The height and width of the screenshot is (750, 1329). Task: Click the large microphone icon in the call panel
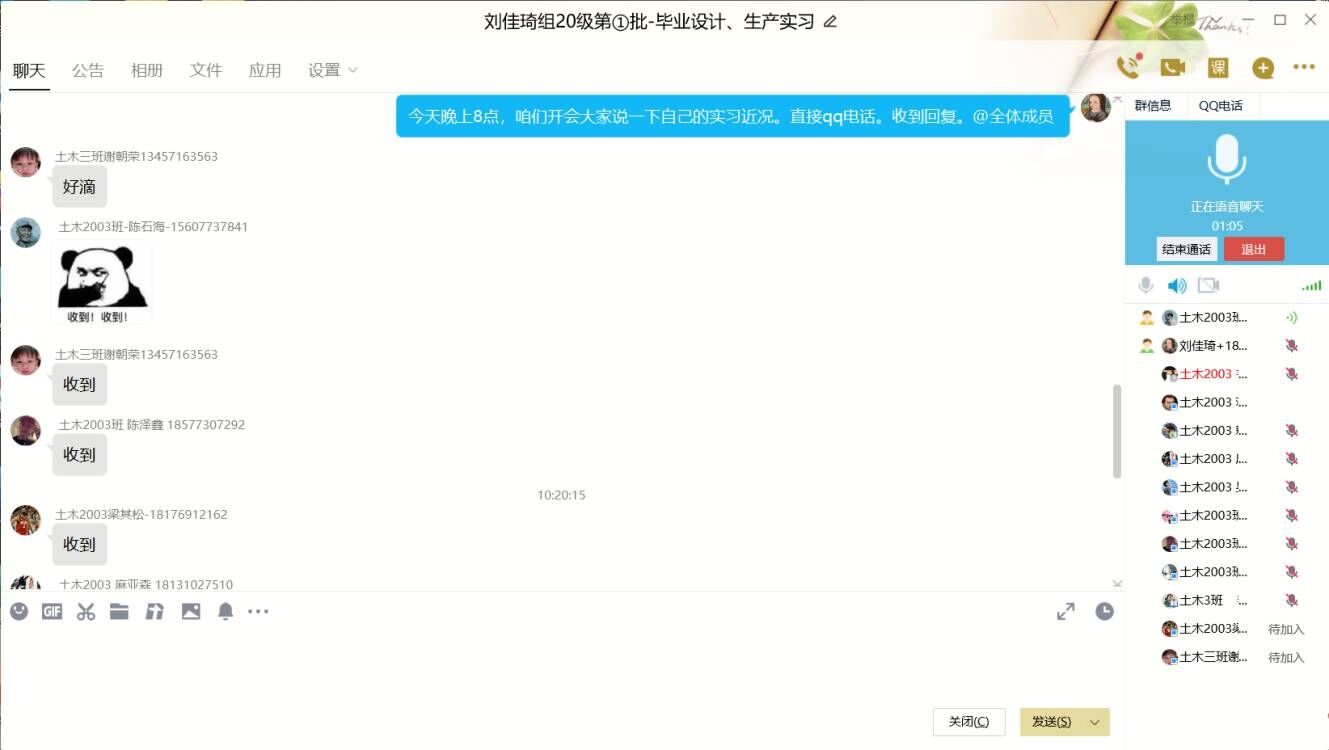(x=1226, y=159)
